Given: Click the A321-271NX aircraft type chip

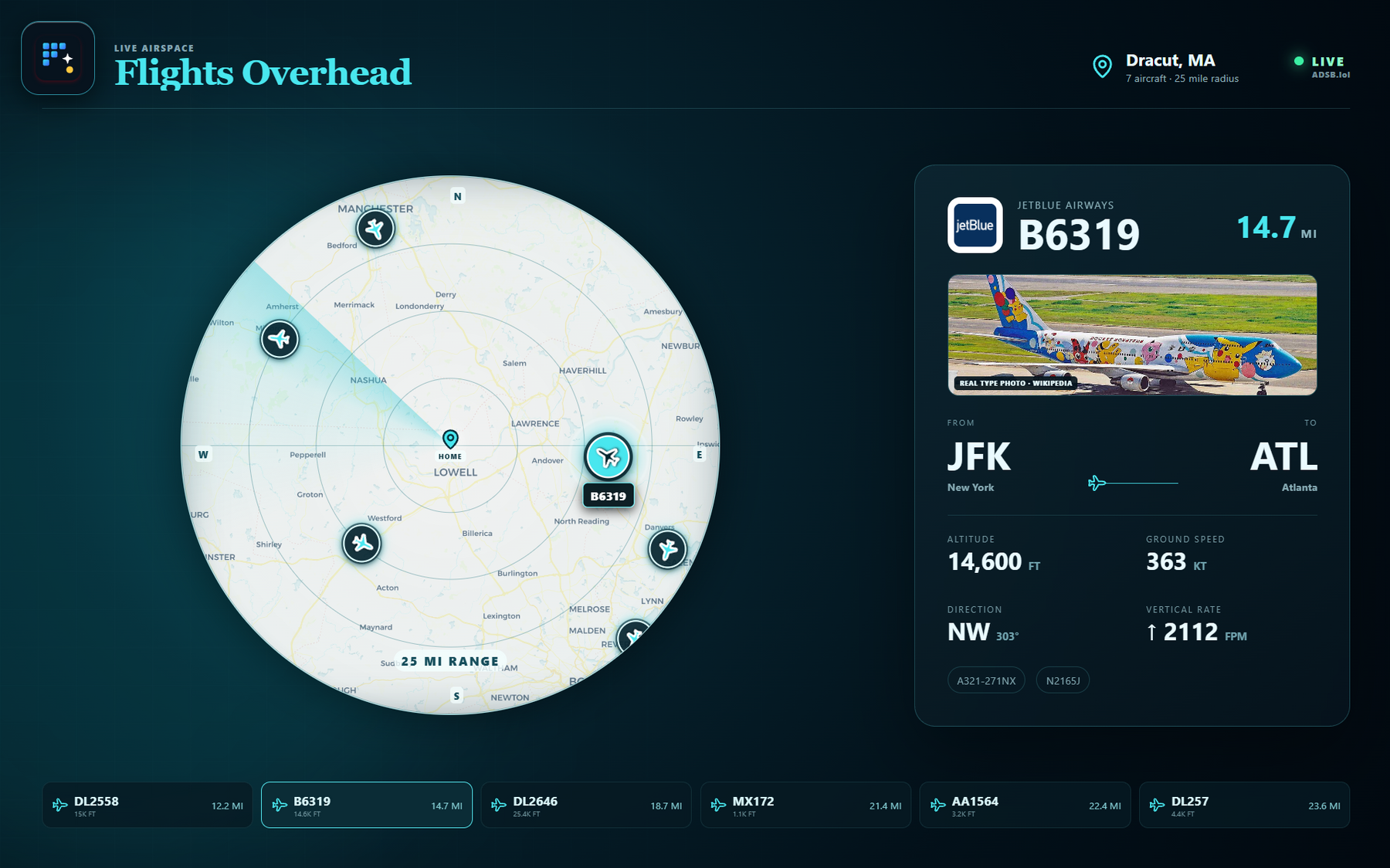Looking at the screenshot, I should point(986,680).
